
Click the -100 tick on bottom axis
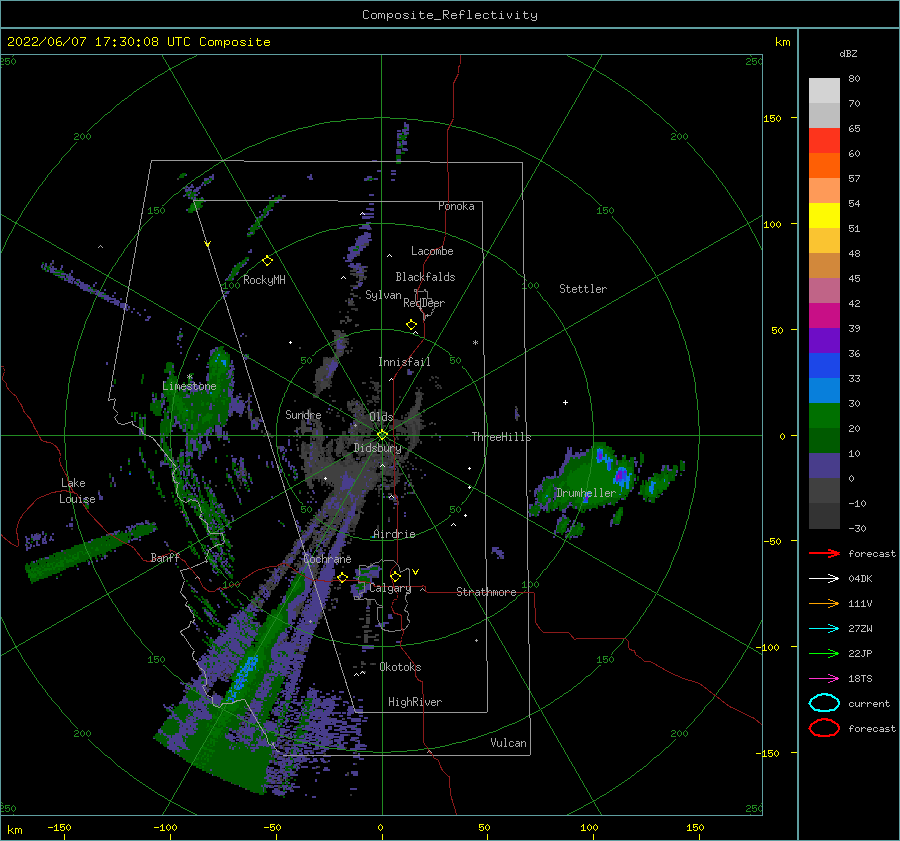pos(165,827)
